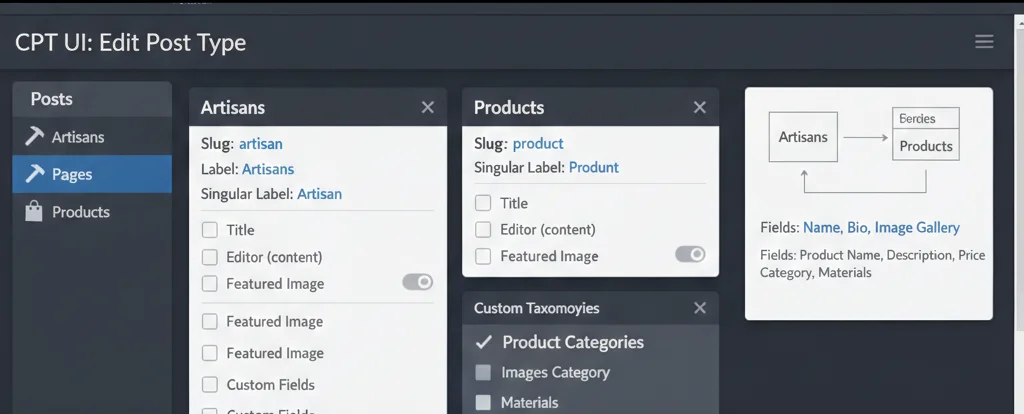Click the Artisans box in the diagram

803,137
